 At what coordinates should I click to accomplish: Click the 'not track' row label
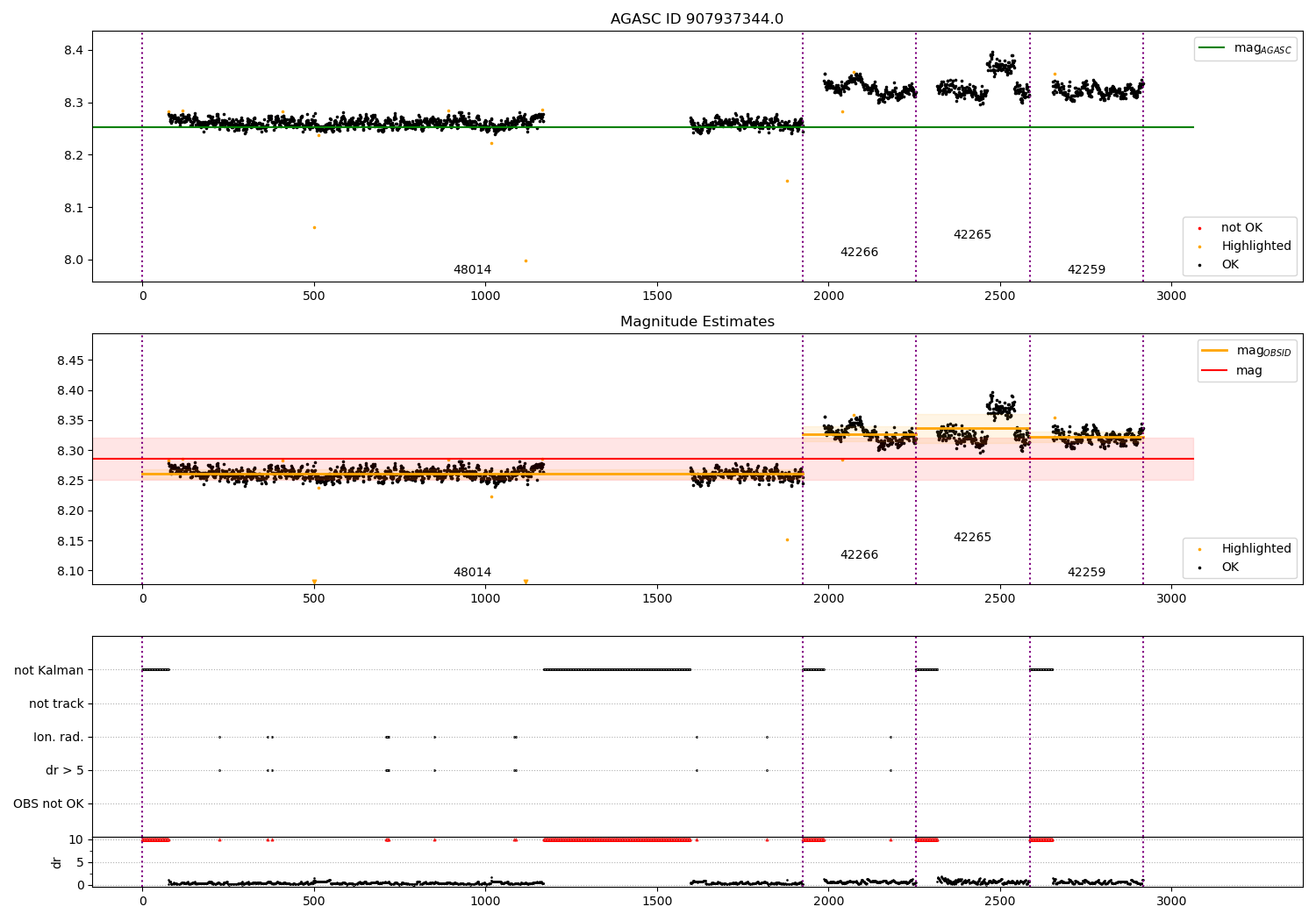(56, 704)
